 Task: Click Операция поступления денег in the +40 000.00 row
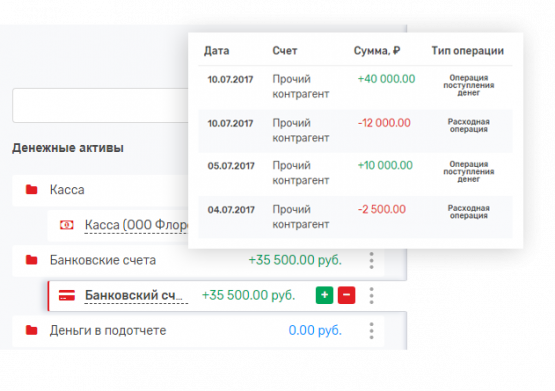coord(469,85)
